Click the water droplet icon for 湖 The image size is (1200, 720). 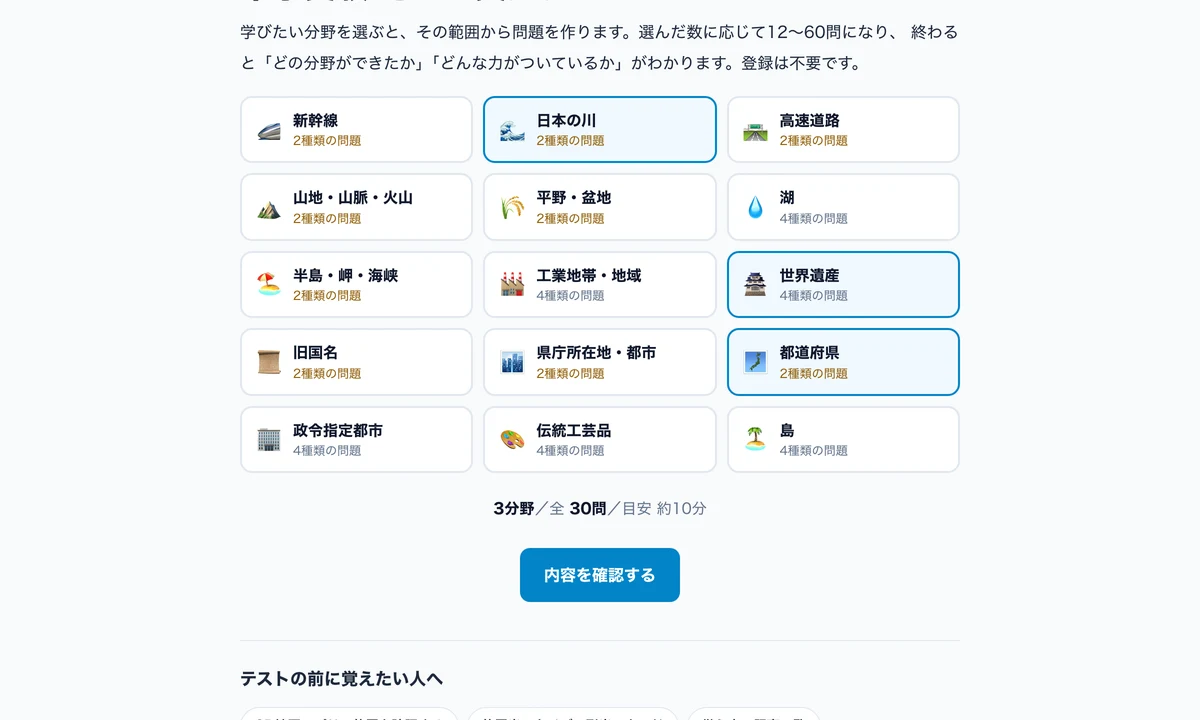point(755,208)
